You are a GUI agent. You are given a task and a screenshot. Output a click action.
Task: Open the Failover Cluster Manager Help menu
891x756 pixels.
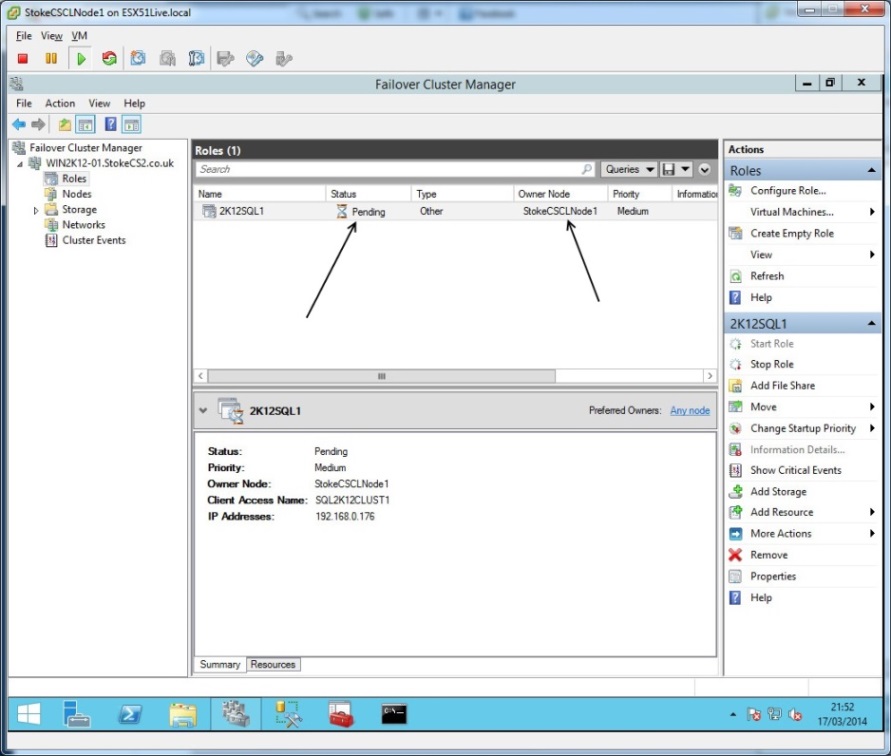(x=134, y=103)
